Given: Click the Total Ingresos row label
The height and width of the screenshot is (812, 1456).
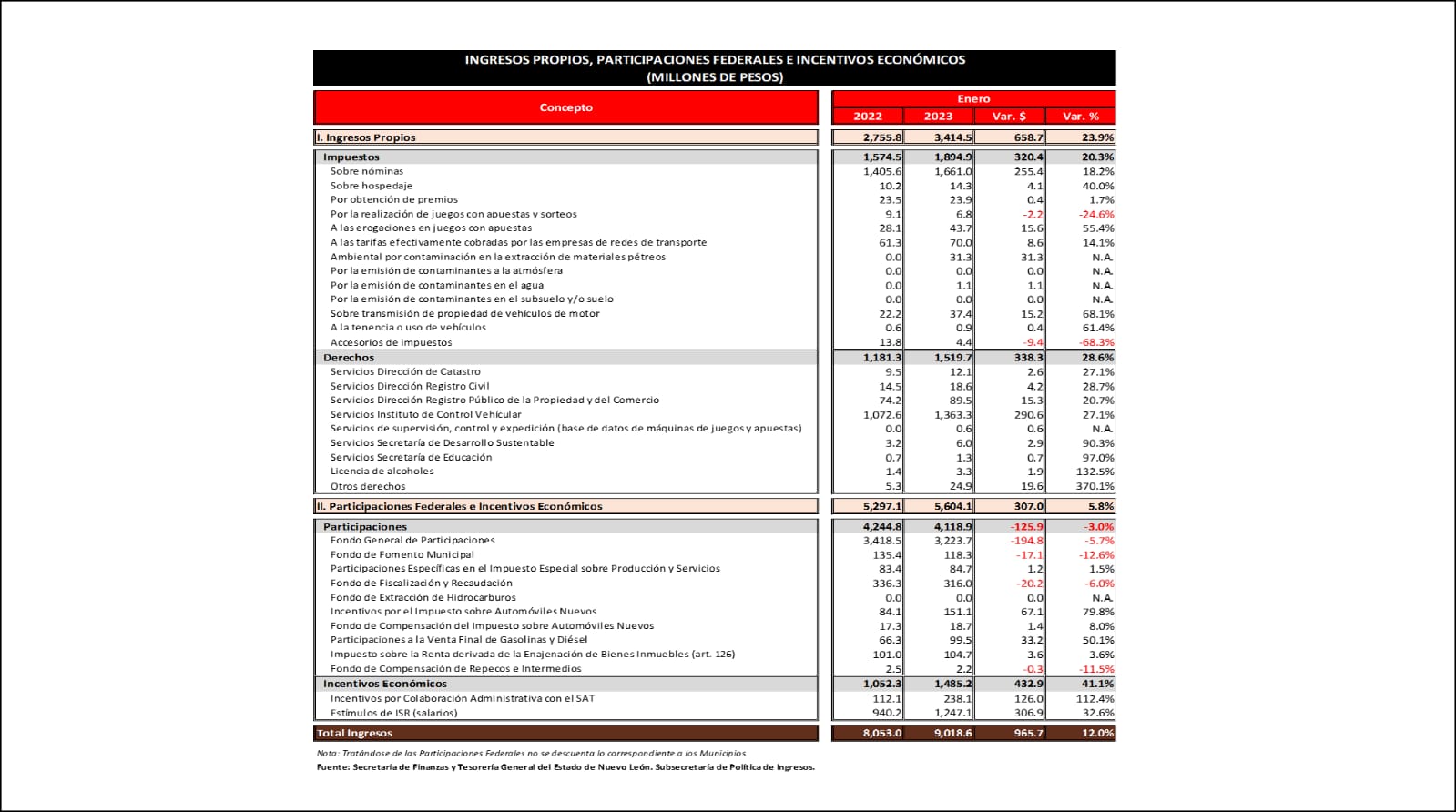Looking at the screenshot, I should point(354,733).
